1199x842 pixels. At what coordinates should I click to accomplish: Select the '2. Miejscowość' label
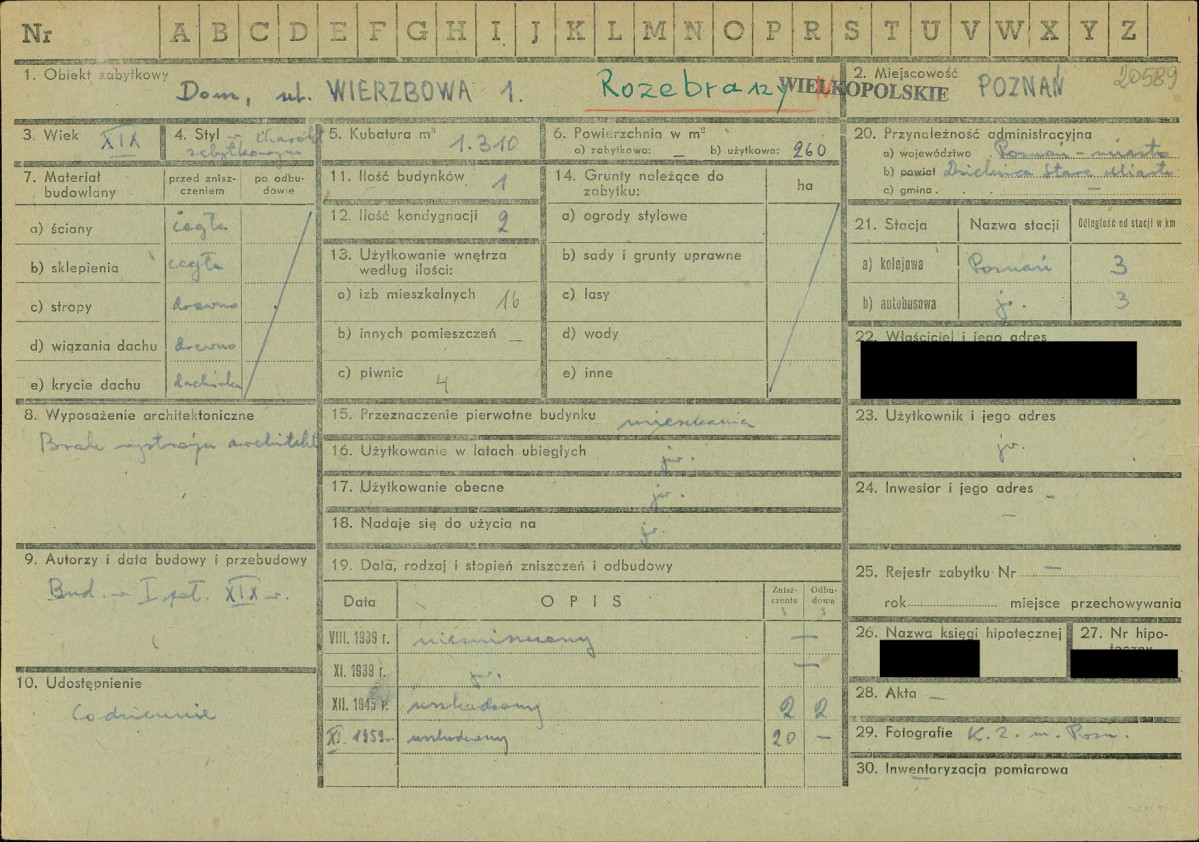click(x=905, y=73)
